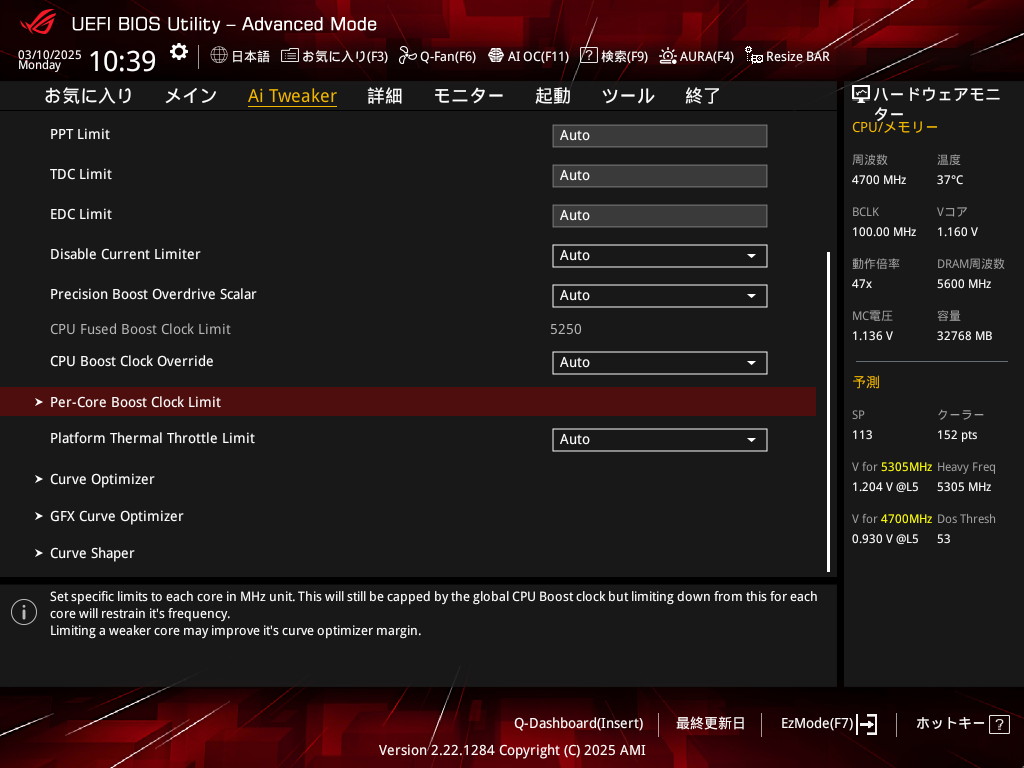Click the 32768 MB capacity value
1024x768 pixels.
tap(965, 336)
